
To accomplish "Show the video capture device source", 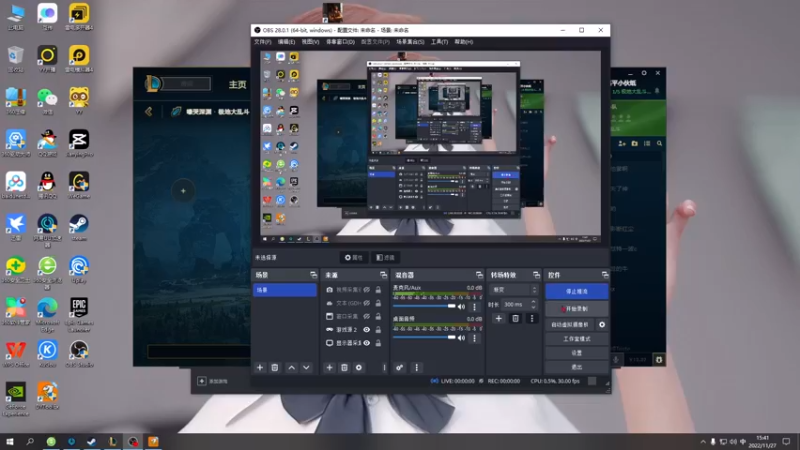I will click(x=366, y=290).
